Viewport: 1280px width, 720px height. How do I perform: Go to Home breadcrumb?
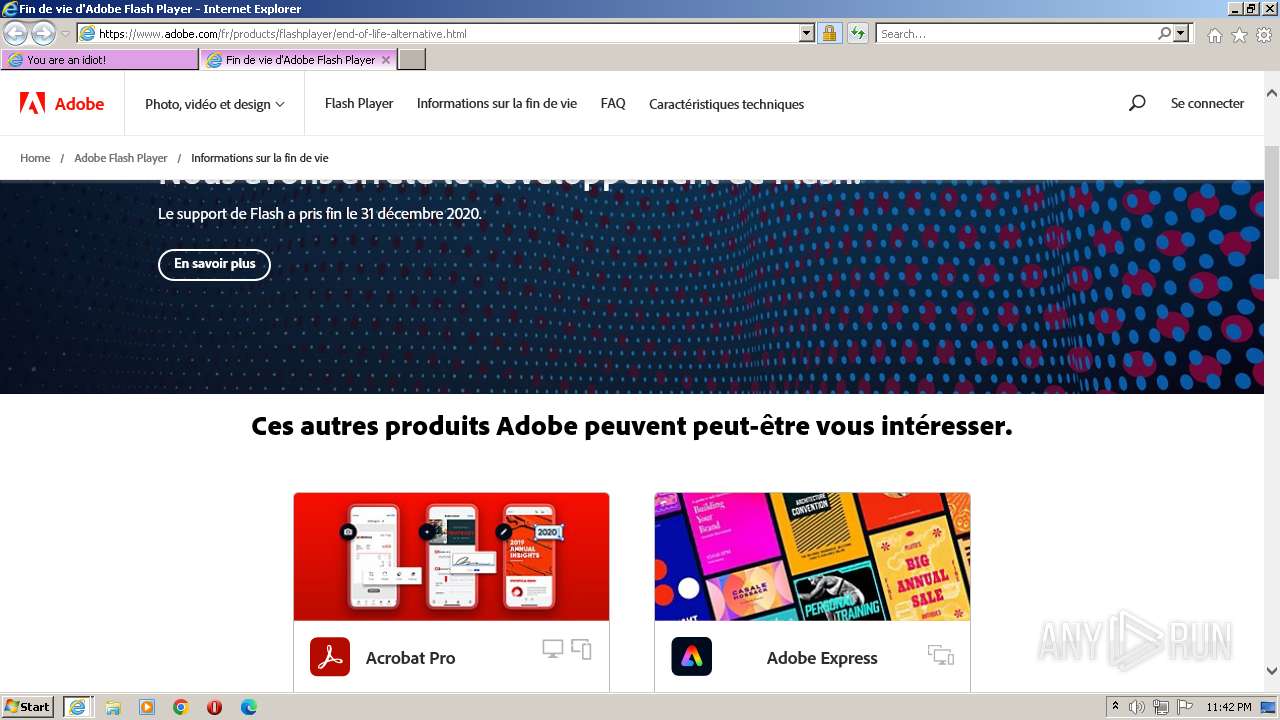click(35, 158)
